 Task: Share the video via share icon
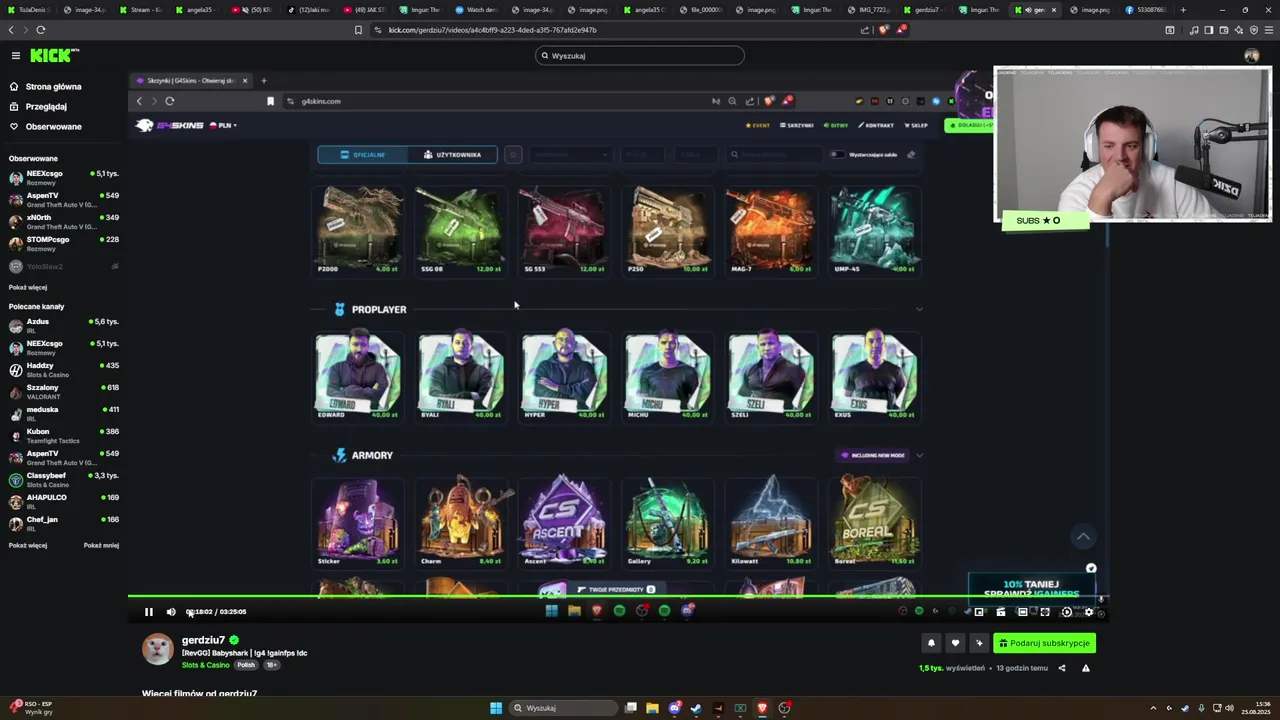tap(1062, 668)
